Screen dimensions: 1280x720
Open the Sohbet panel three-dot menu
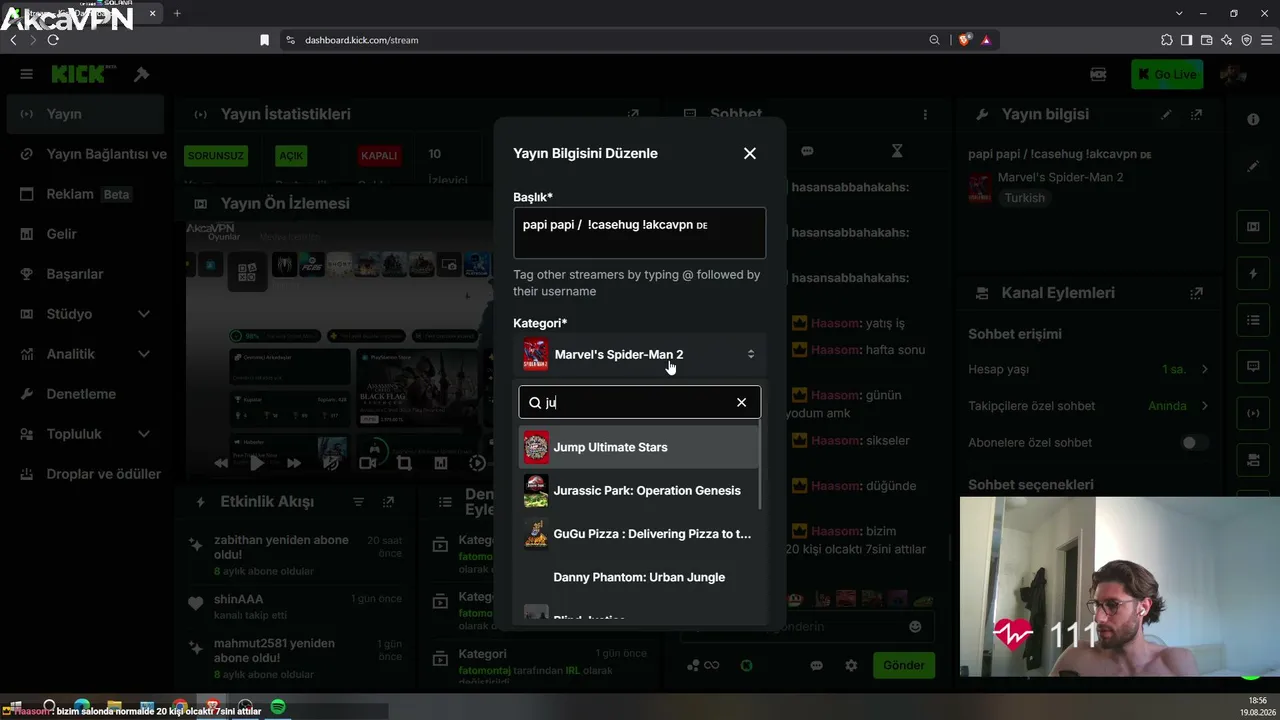pyautogui.click(x=925, y=115)
